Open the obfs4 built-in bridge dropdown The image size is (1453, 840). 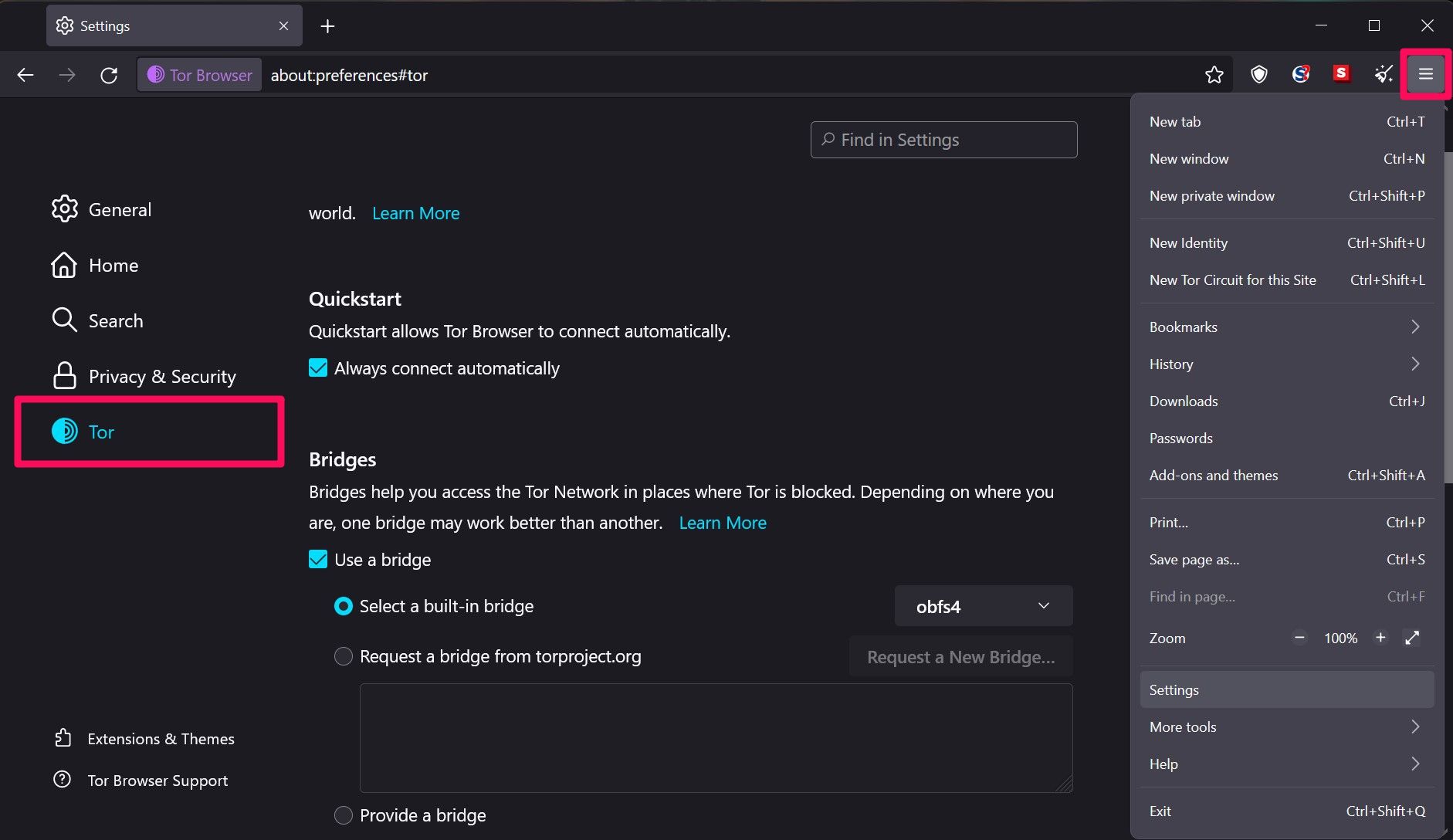point(983,606)
